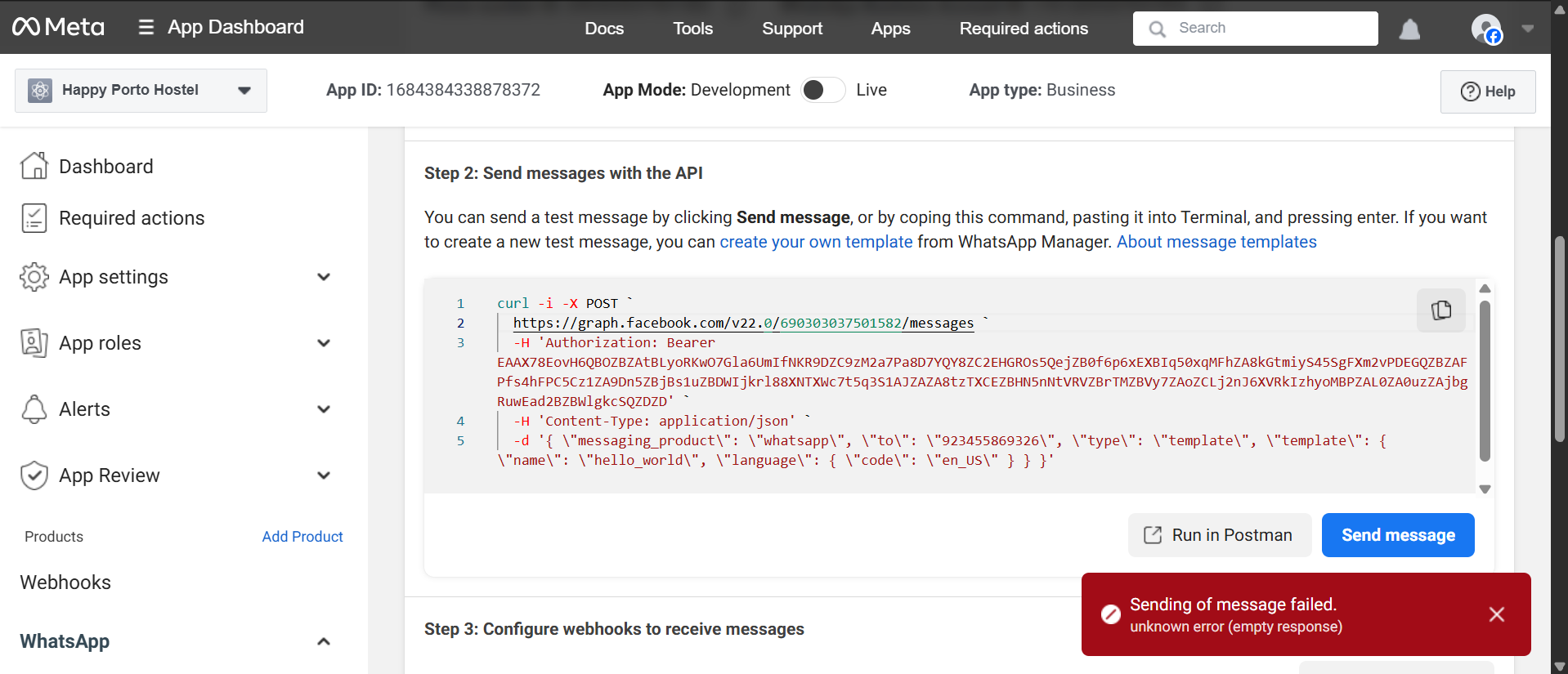
Task: Click the Step 3 Configure webhooks heading
Action: click(614, 629)
